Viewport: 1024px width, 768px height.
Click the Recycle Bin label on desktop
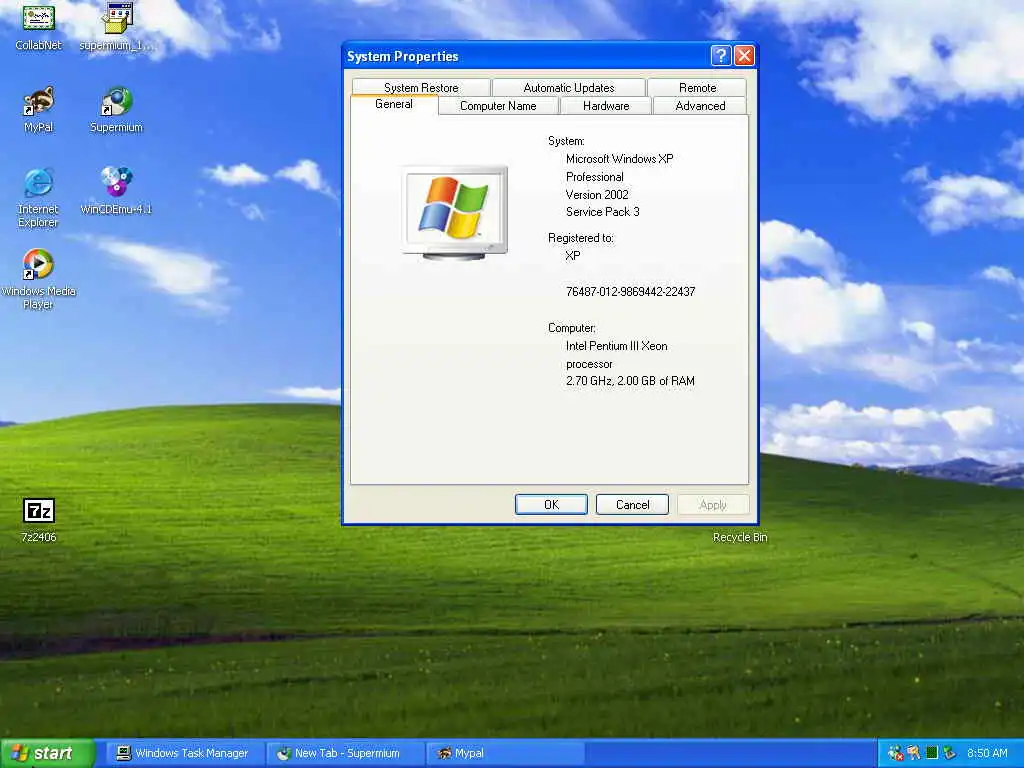click(740, 537)
